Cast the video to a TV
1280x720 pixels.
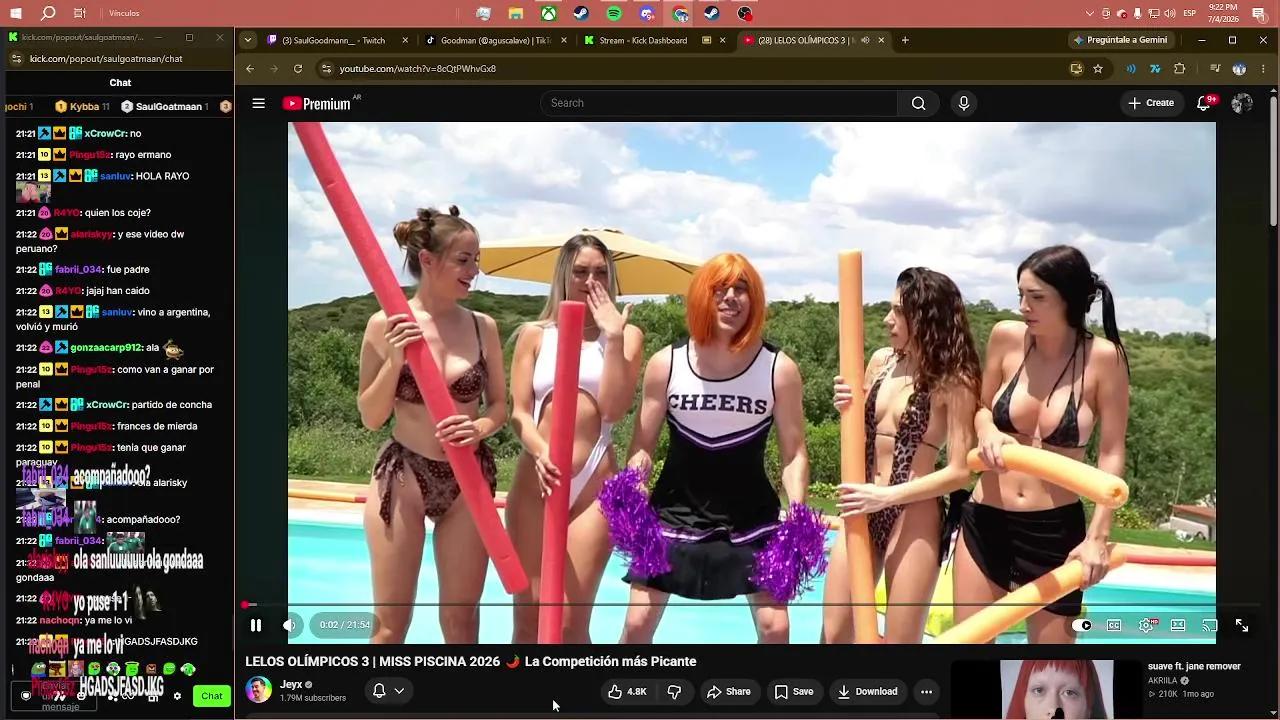1209,625
